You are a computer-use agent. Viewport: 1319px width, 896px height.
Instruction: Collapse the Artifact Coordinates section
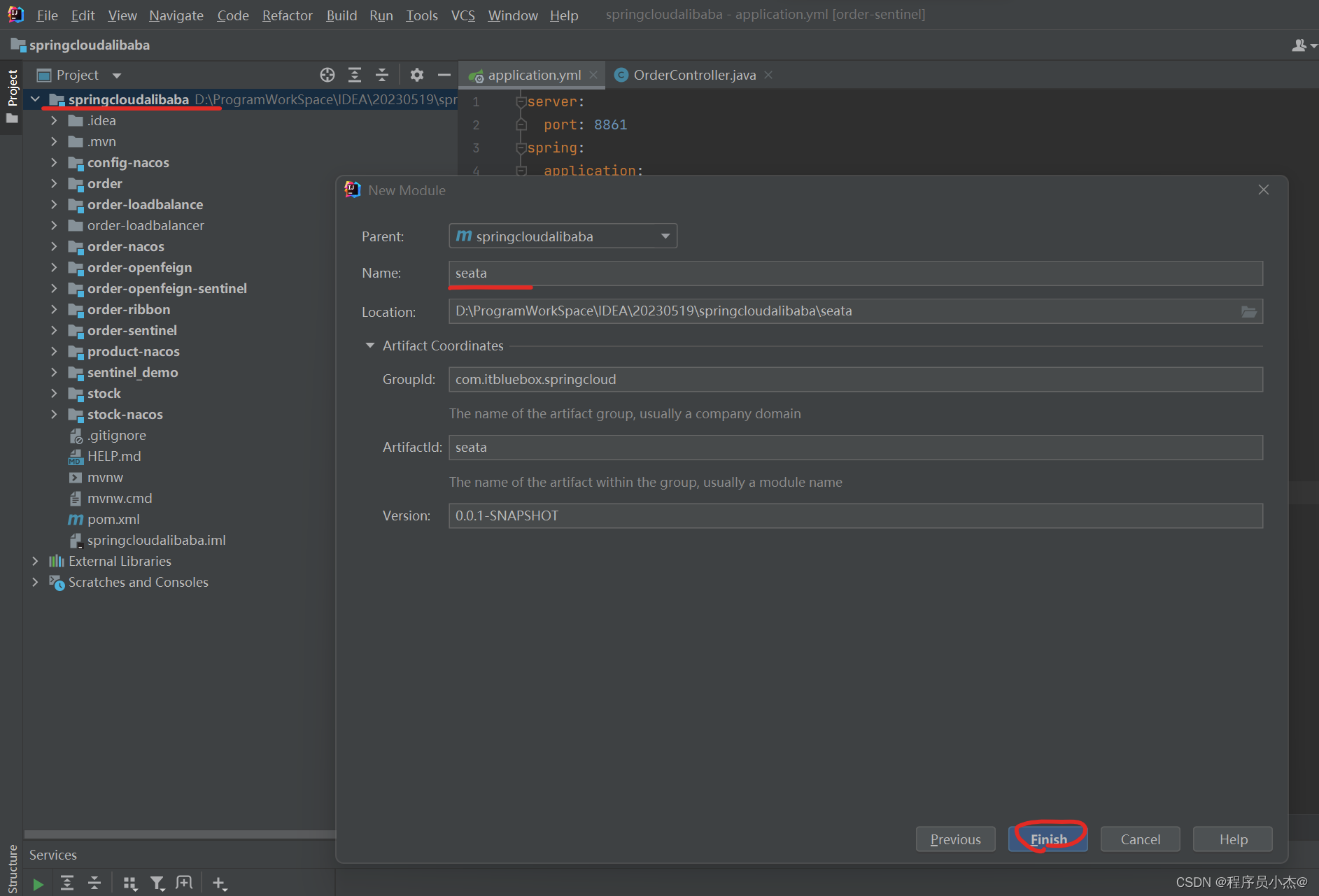point(369,346)
